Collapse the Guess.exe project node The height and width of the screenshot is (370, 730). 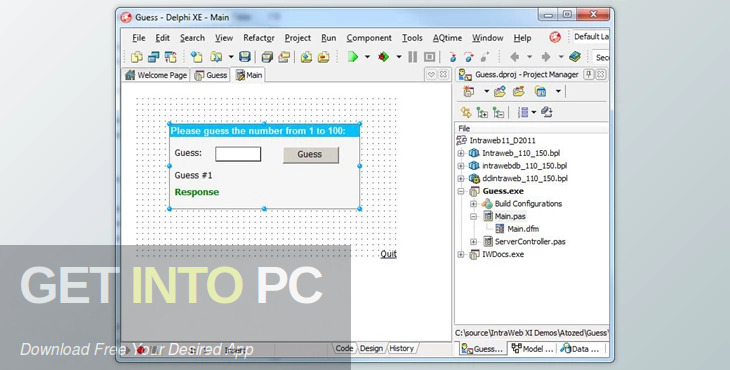460,191
